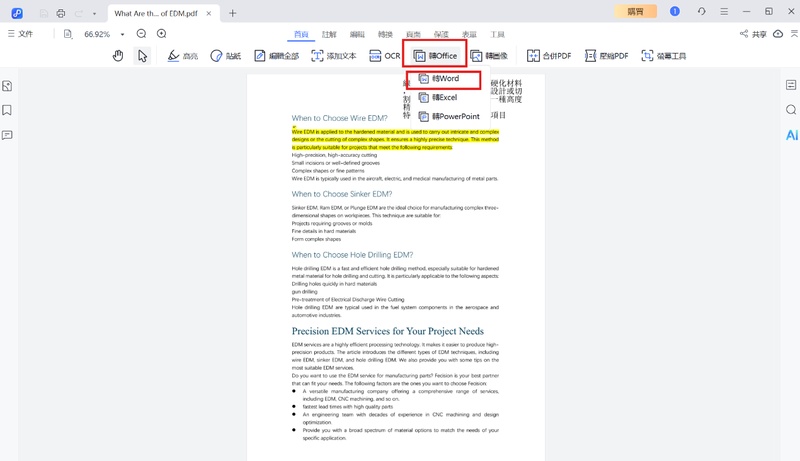Open the AI assistant on right sidebar

coord(791,134)
